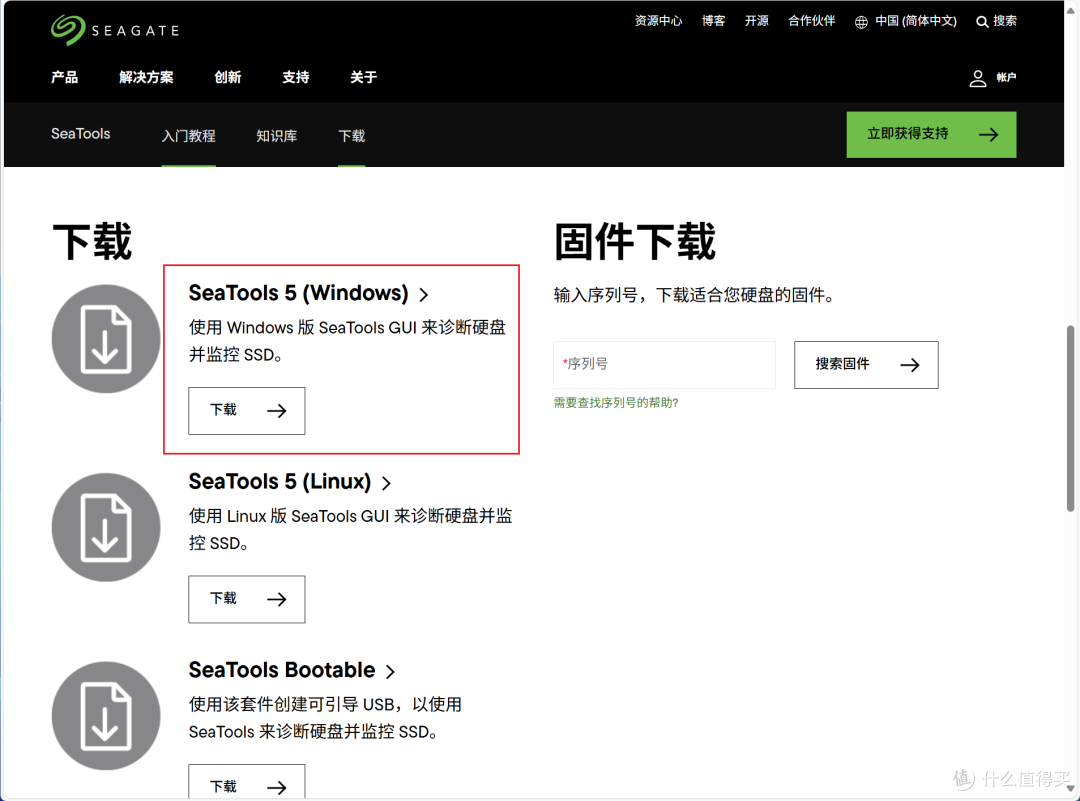Click the SeaTools section label
Image resolution: width=1080 pixels, height=801 pixels.
point(81,134)
